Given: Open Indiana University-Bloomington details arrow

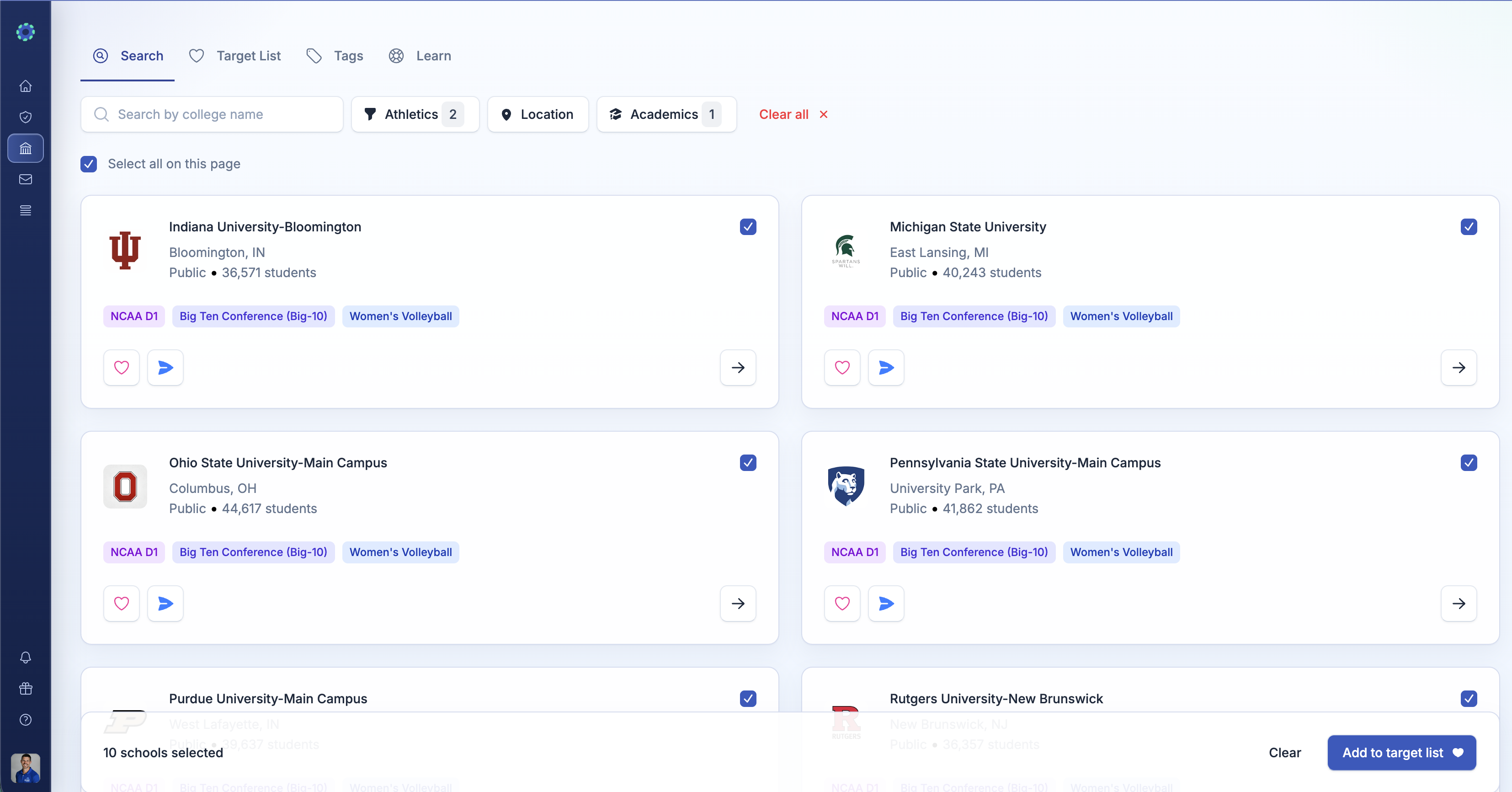Looking at the screenshot, I should coord(738,368).
